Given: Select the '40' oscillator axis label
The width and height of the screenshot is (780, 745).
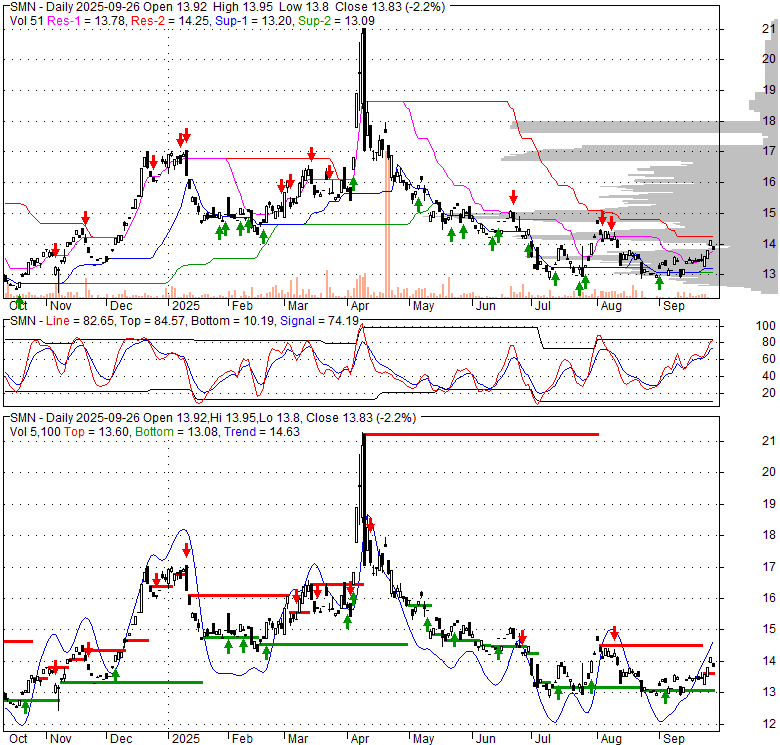Looking at the screenshot, I should tap(769, 376).
